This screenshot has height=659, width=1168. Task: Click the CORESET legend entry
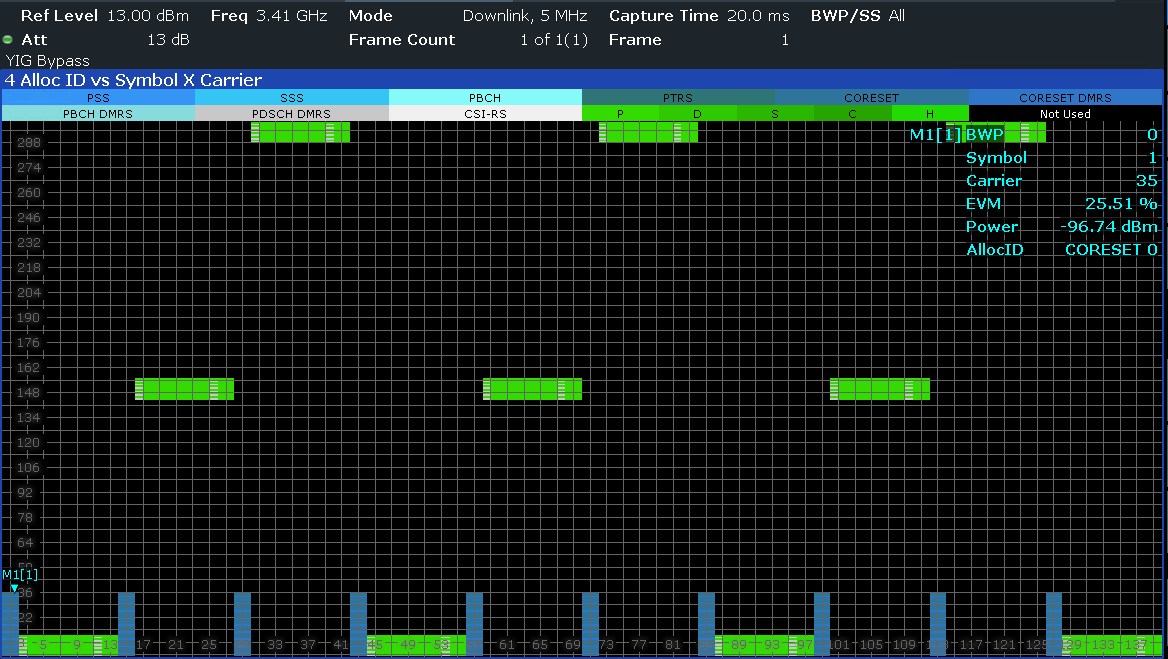click(x=872, y=98)
